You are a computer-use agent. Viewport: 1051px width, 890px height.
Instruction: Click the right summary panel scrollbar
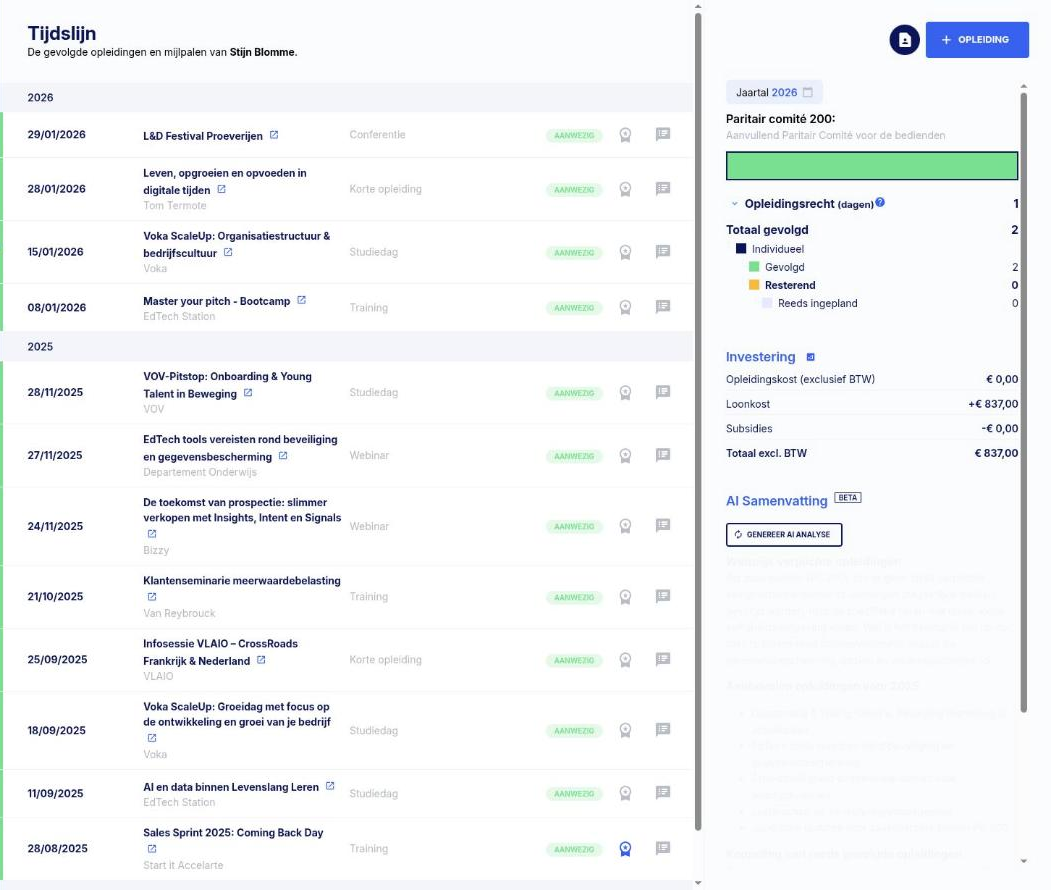pos(1024,402)
